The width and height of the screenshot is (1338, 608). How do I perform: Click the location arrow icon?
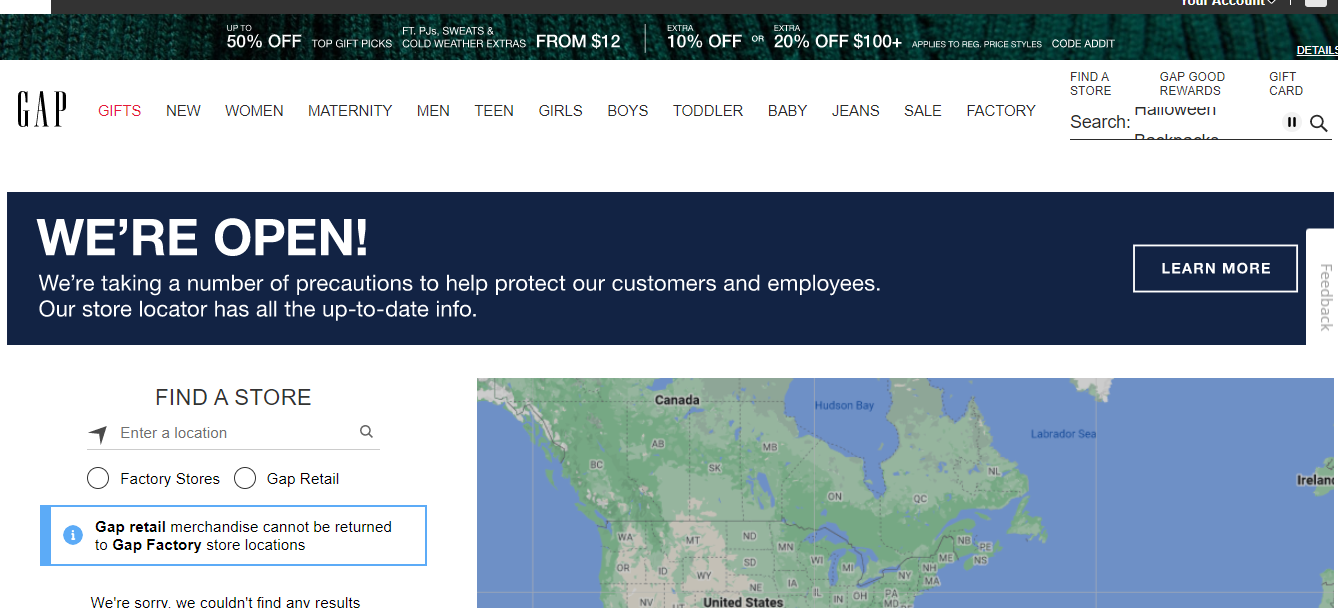pyautogui.click(x=97, y=434)
